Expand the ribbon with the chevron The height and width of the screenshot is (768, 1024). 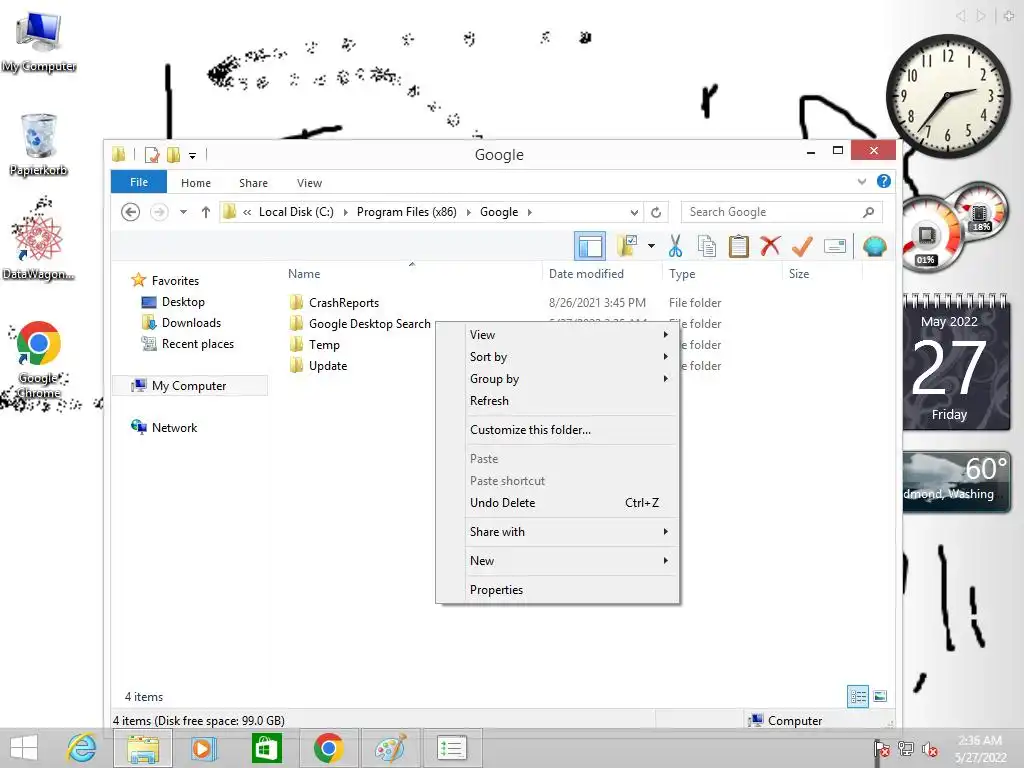(862, 182)
